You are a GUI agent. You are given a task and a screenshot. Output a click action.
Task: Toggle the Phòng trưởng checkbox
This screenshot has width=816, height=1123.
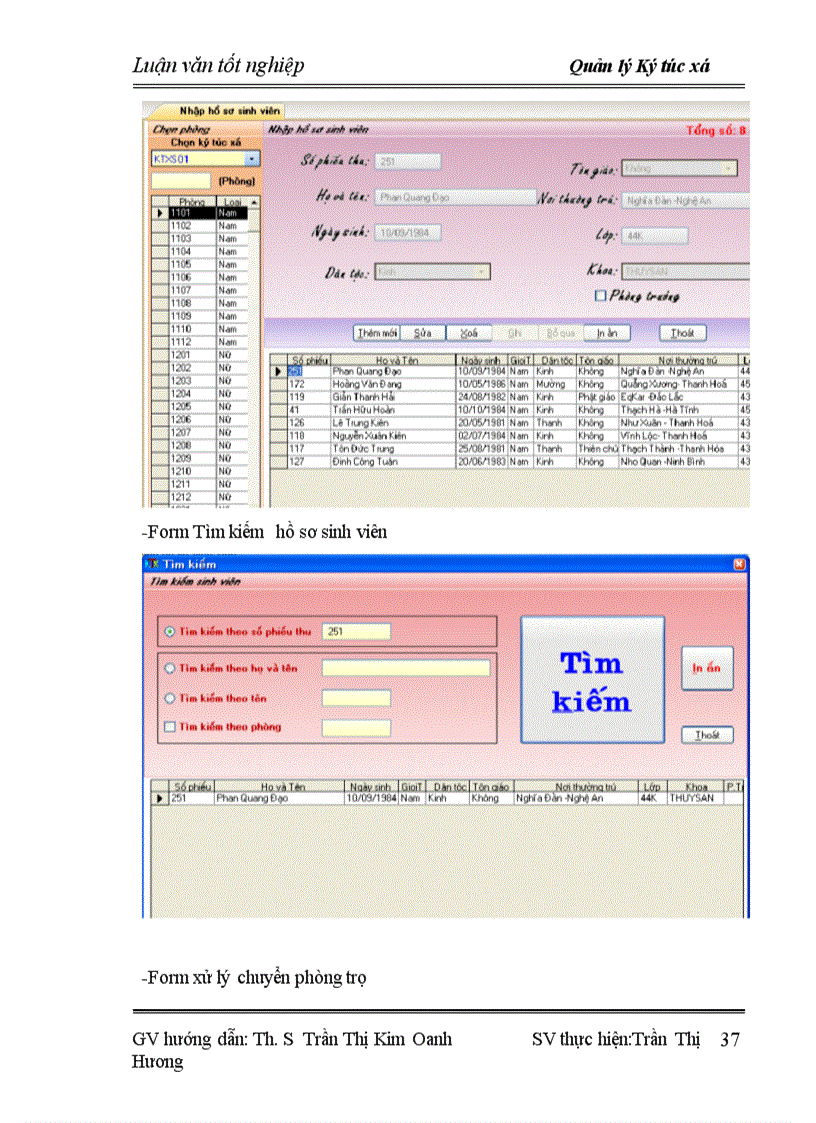point(600,294)
